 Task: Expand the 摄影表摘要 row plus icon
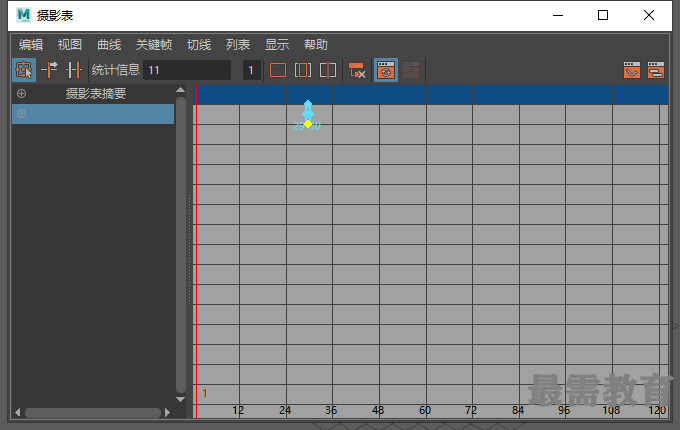click(x=21, y=94)
